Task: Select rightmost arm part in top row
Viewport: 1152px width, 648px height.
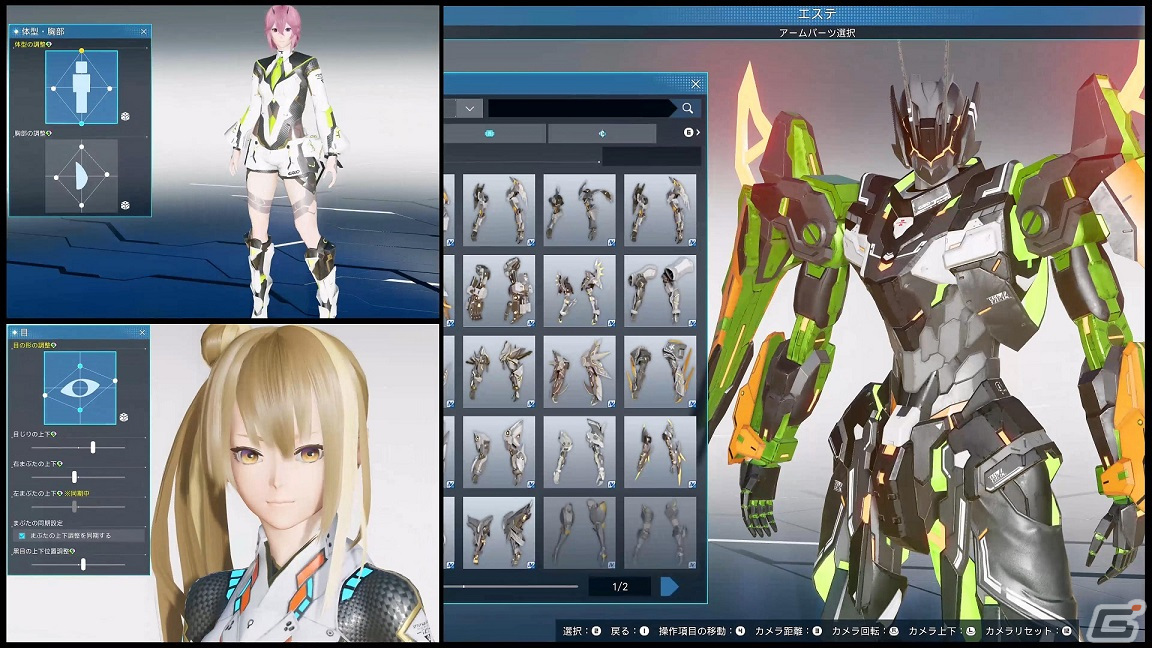Action: (660, 210)
